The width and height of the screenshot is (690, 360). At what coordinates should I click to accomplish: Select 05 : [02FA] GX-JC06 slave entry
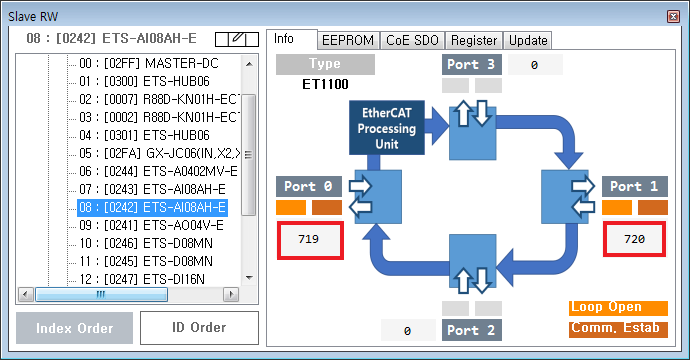[x=159, y=154]
